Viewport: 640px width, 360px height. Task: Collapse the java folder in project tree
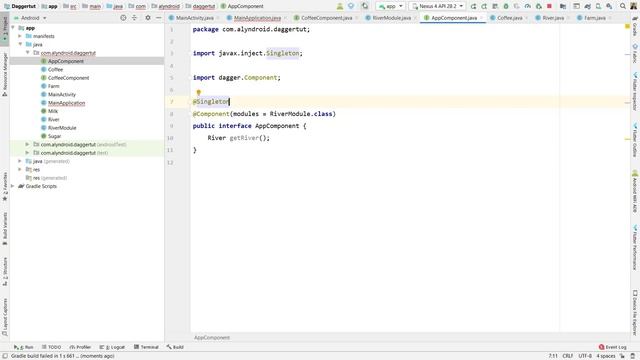tap(20, 44)
